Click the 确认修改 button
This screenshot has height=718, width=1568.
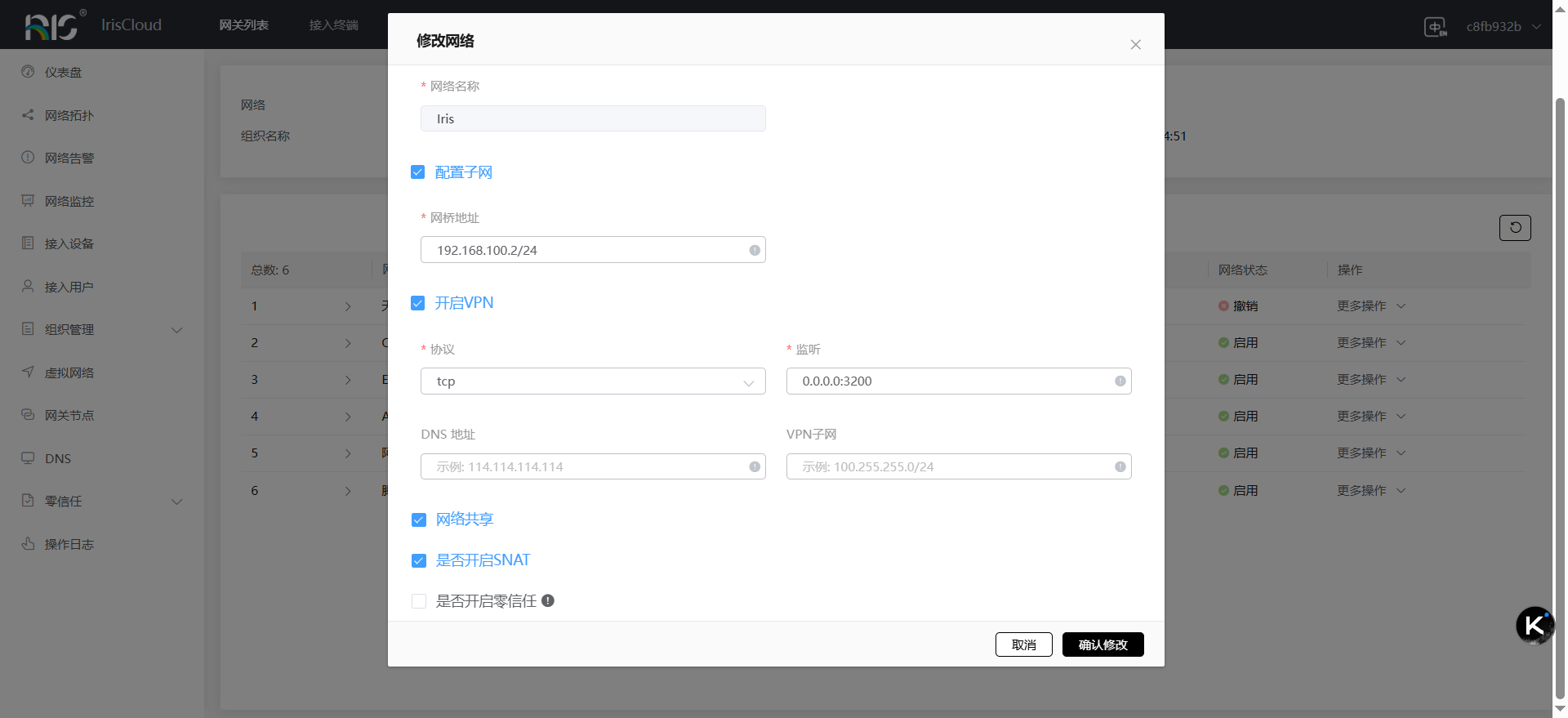(1102, 644)
